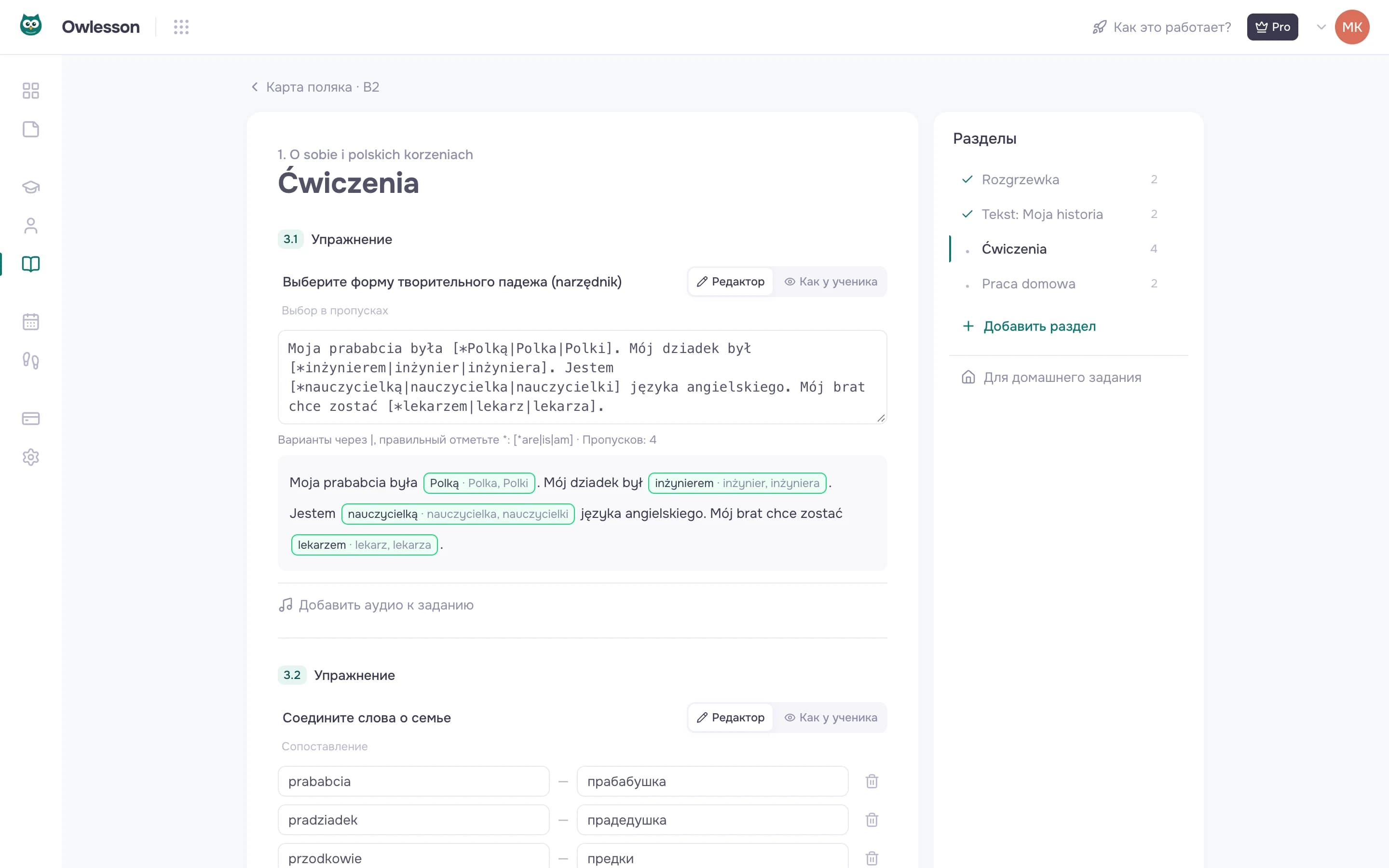
Task: Click the inżynierem answer chip in preview
Action: pos(737,483)
